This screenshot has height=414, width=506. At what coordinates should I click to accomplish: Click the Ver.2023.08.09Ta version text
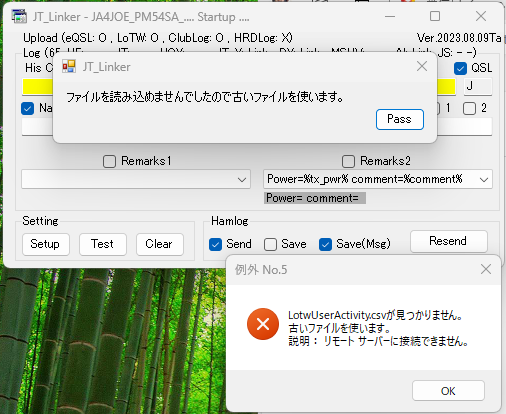click(x=459, y=38)
